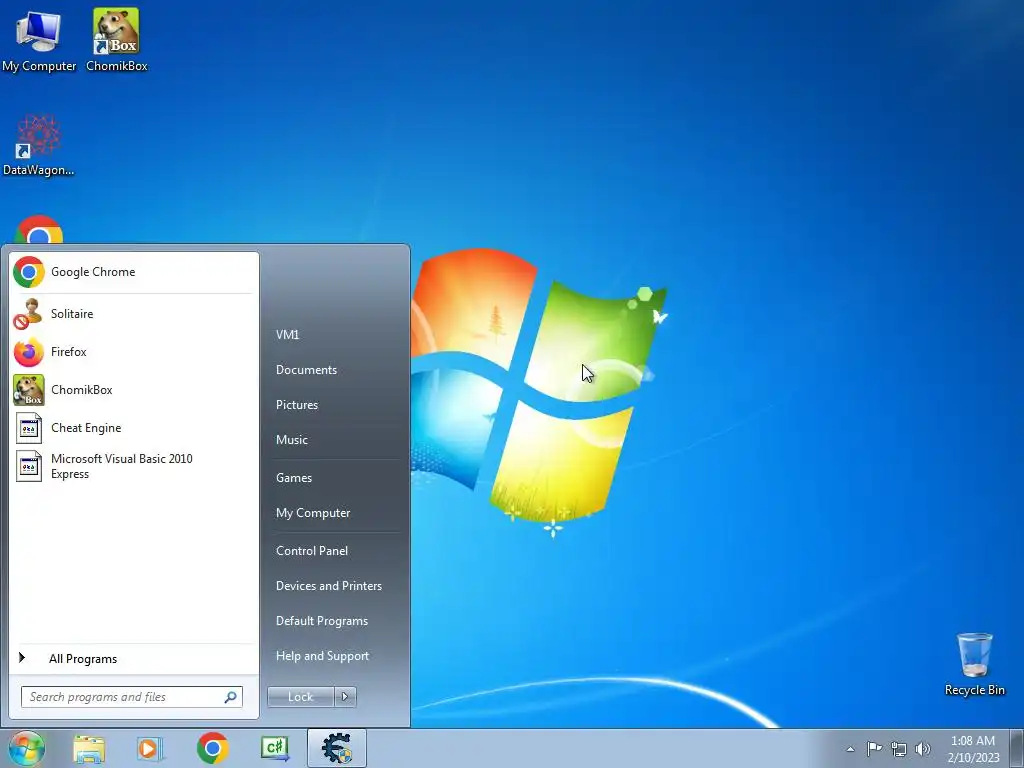Viewport: 1024px width, 768px height.
Task: Show hidden tray icons arrow
Action: click(x=850, y=749)
